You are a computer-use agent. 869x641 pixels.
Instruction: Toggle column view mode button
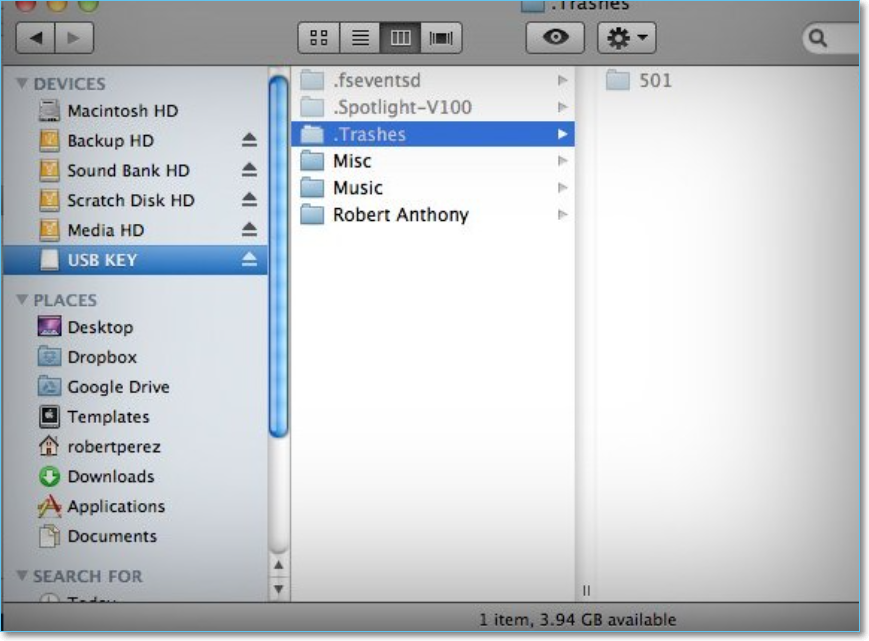pyautogui.click(x=400, y=38)
